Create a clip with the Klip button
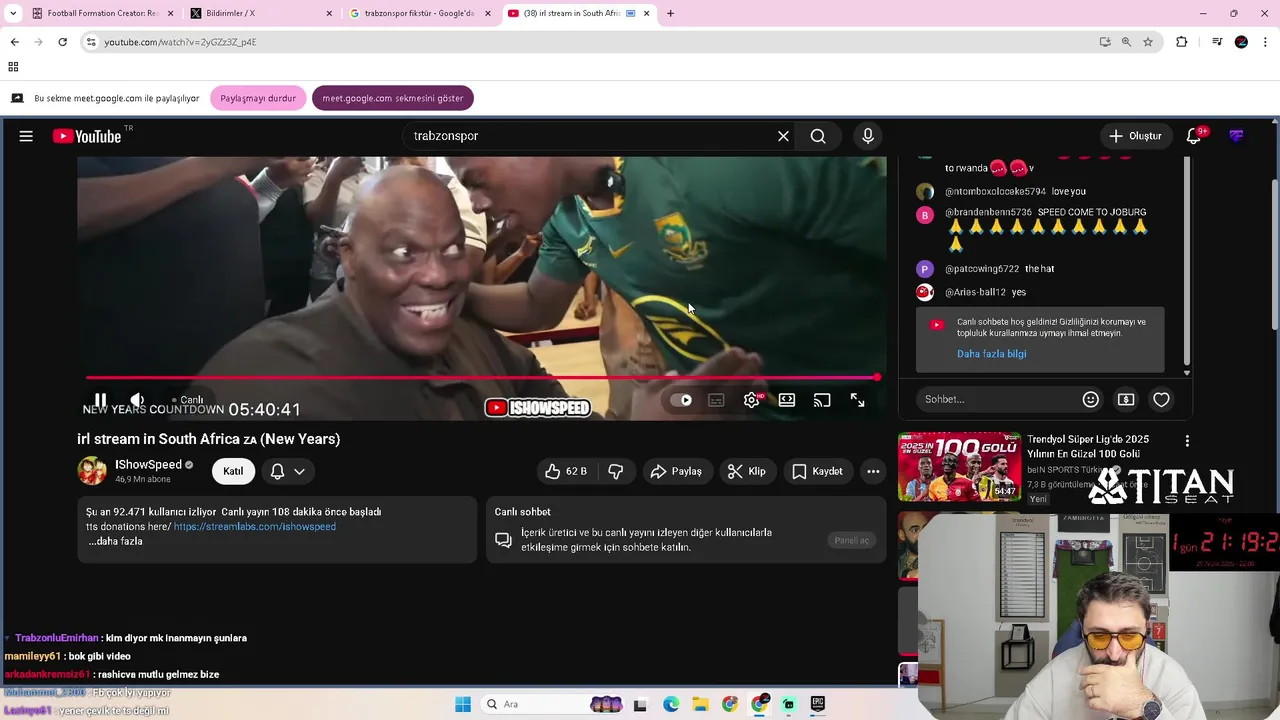This screenshot has height=720, width=1280. [747, 471]
